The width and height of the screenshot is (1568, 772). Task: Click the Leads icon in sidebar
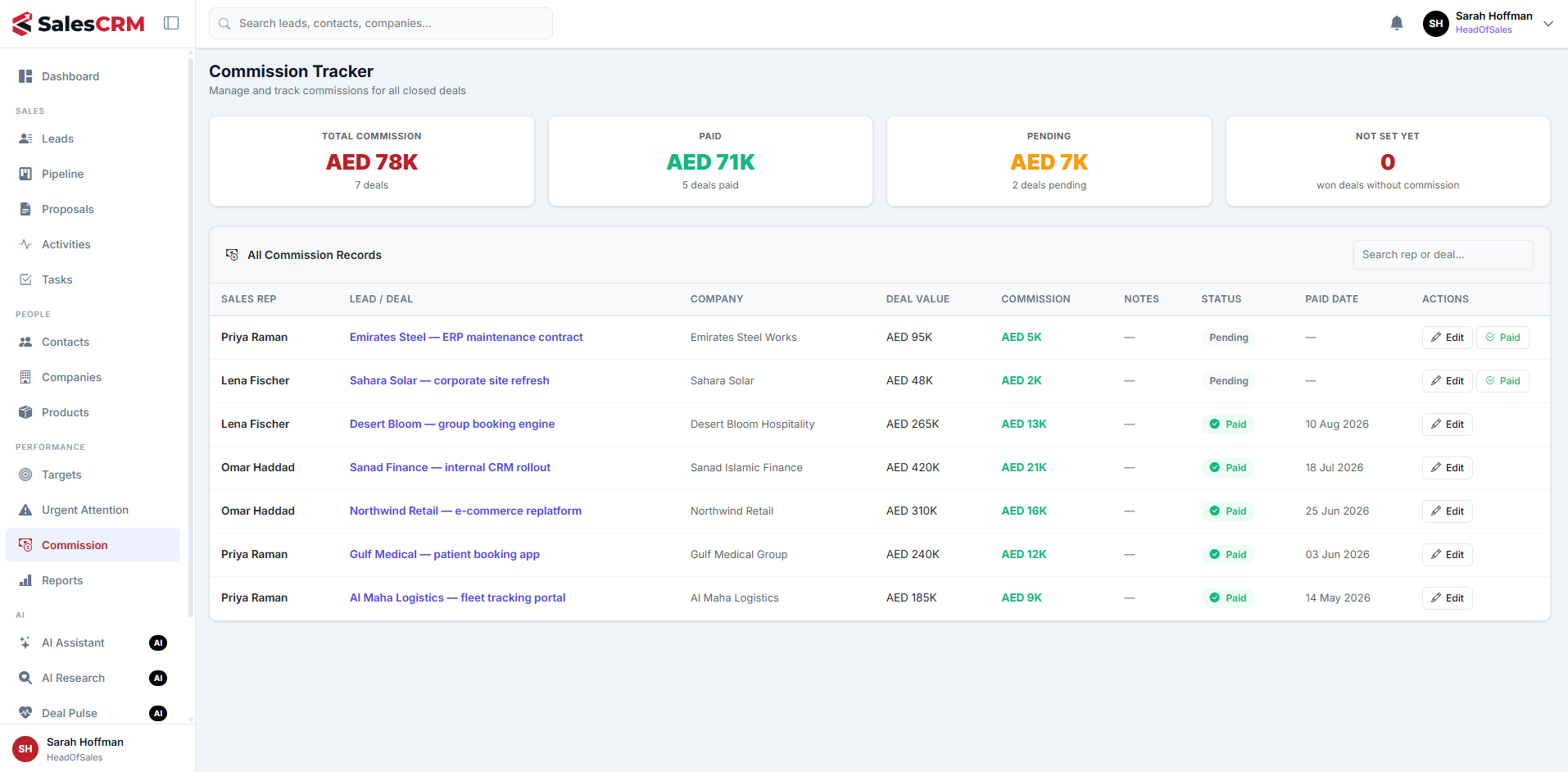pos(25,139)
